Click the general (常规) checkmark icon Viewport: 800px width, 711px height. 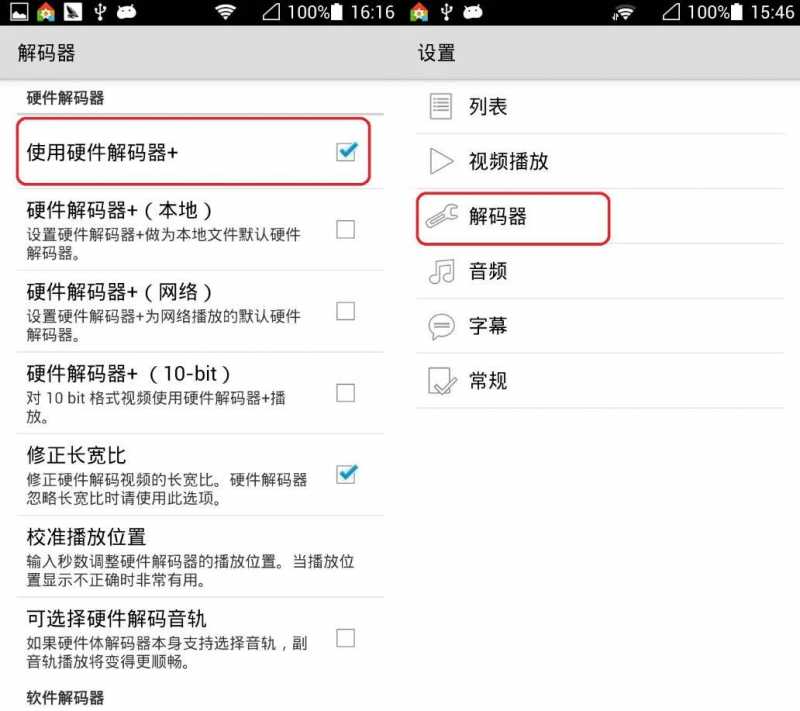[x=442, y=381]
